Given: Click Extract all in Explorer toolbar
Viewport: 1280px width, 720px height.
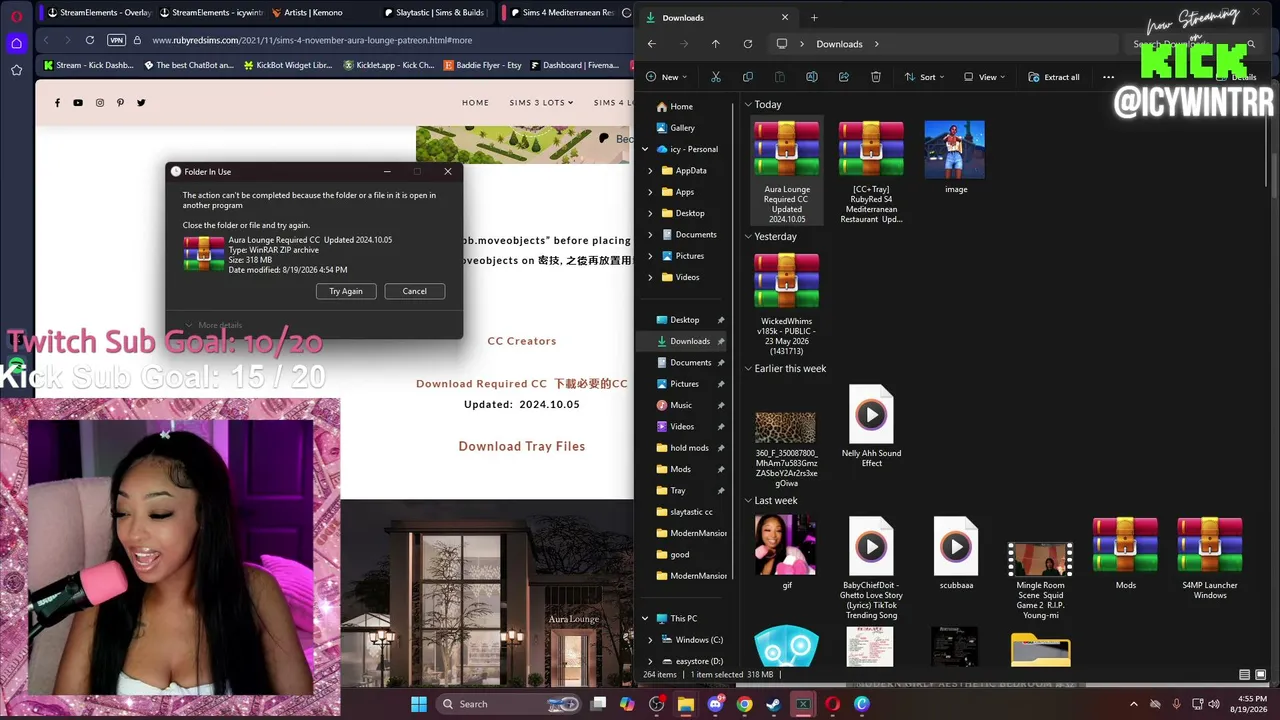Looking at the screenshot, I should pyautogui.click(x=1054, y=77).
